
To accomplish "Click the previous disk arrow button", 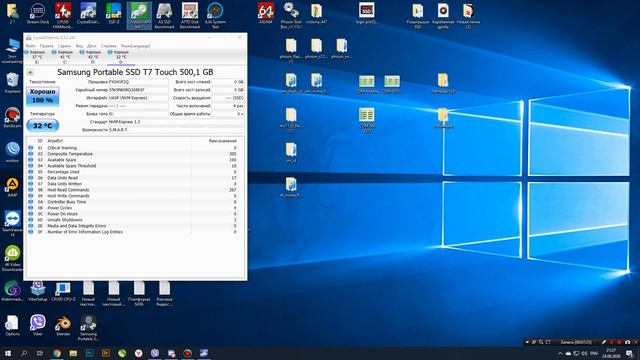I will pyautogui.click(x=30, y=72).
